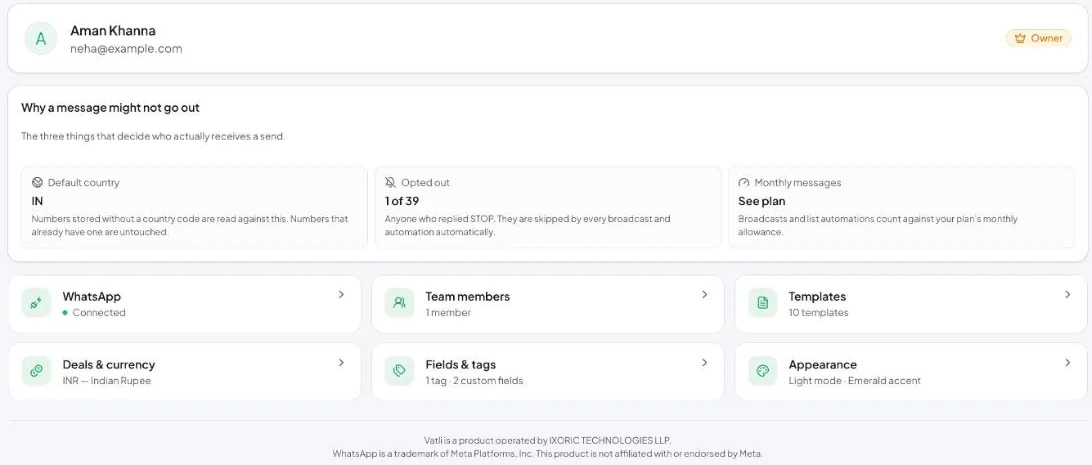Viewport: 1092px width, 465px height.
Task: Open the Templates document icon
Action: point(763,304)
